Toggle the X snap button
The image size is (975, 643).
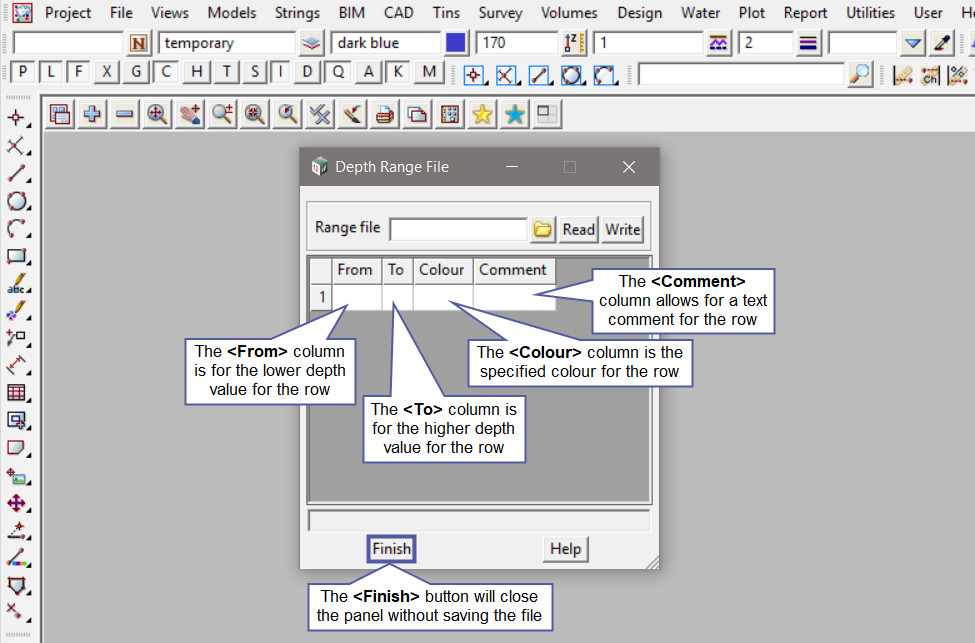pyautogui.click(x=107, y=72)
